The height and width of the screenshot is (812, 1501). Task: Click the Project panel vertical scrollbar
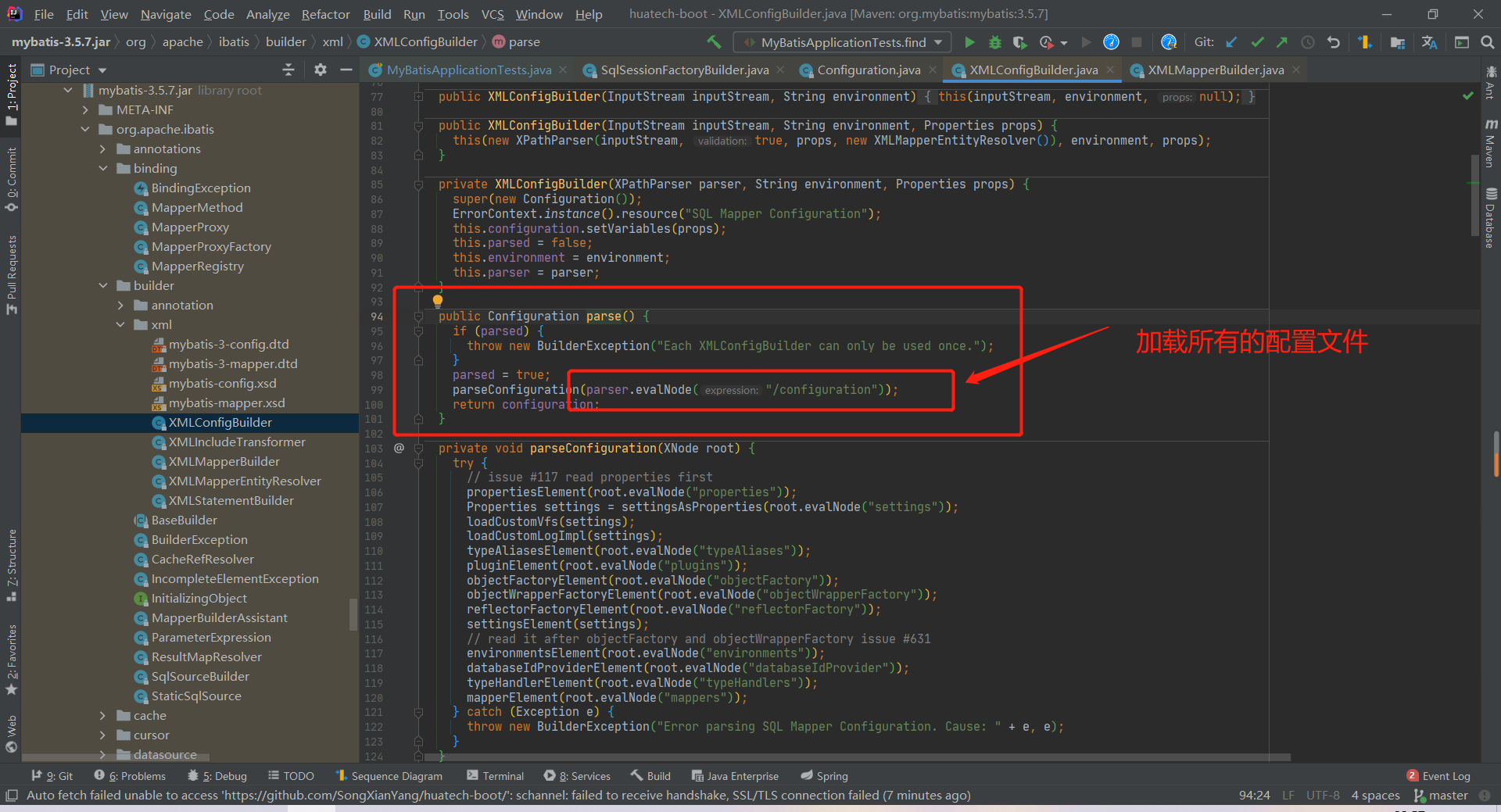353,613
